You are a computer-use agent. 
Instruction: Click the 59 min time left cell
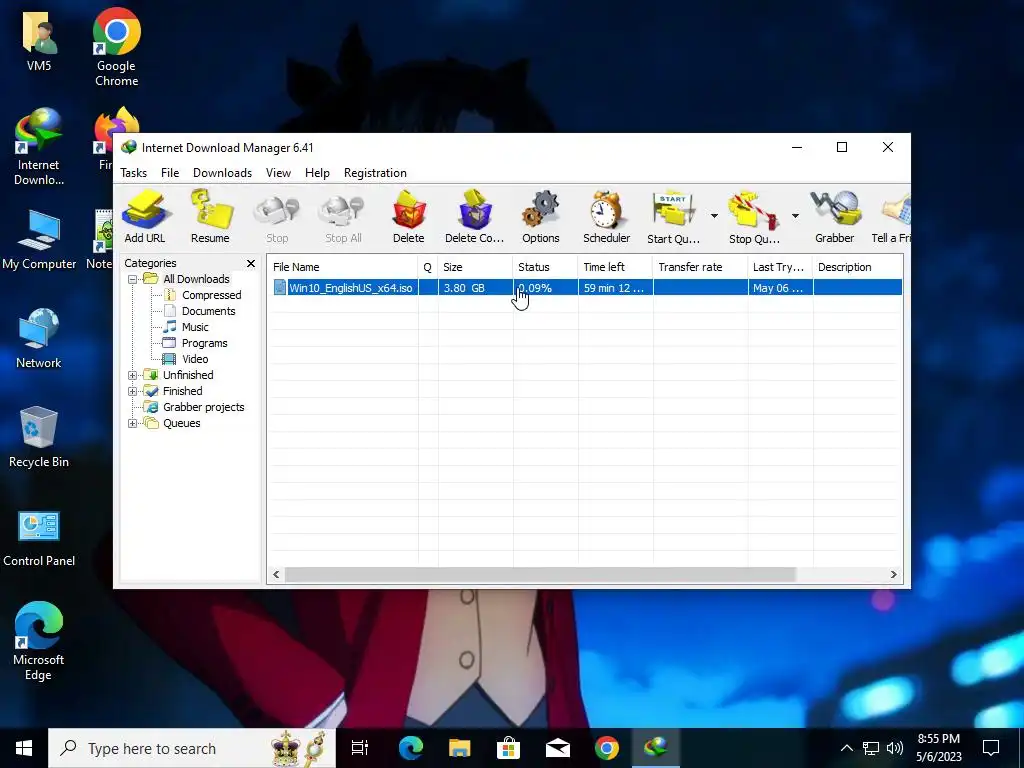614,288
